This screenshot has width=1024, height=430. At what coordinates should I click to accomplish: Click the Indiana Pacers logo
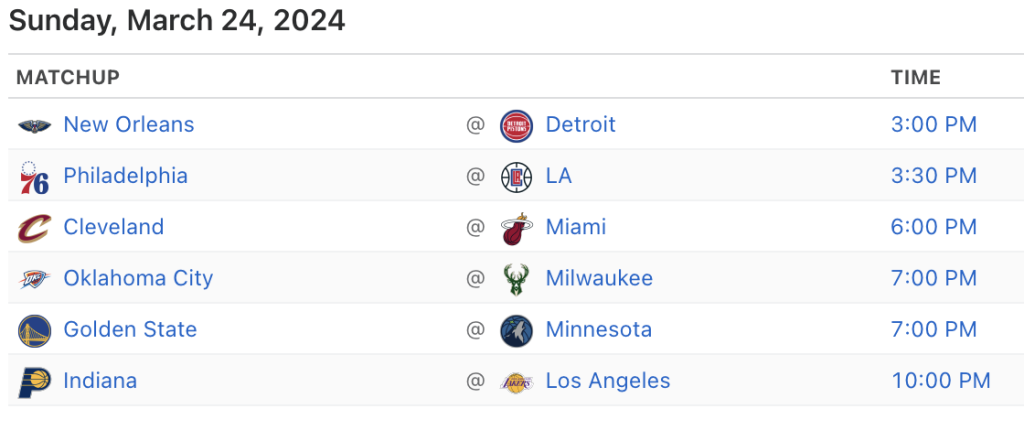34,382
